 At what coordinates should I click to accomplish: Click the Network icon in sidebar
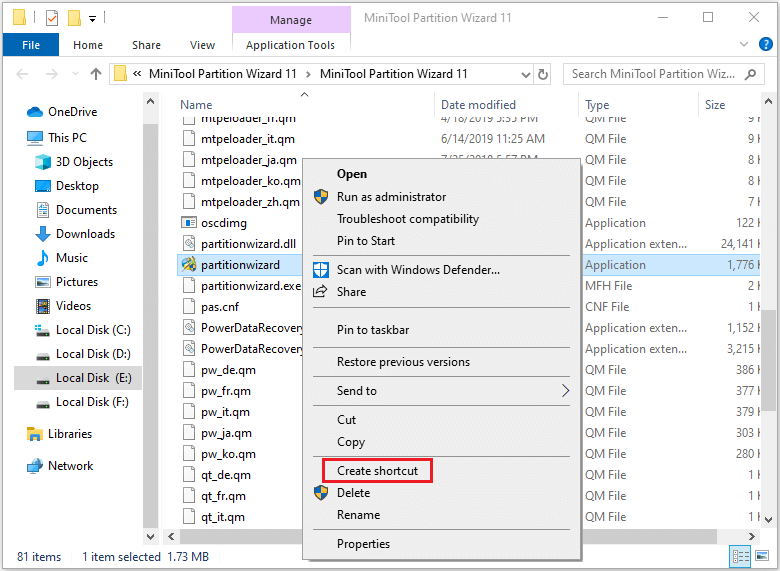(x=34, y=466)
